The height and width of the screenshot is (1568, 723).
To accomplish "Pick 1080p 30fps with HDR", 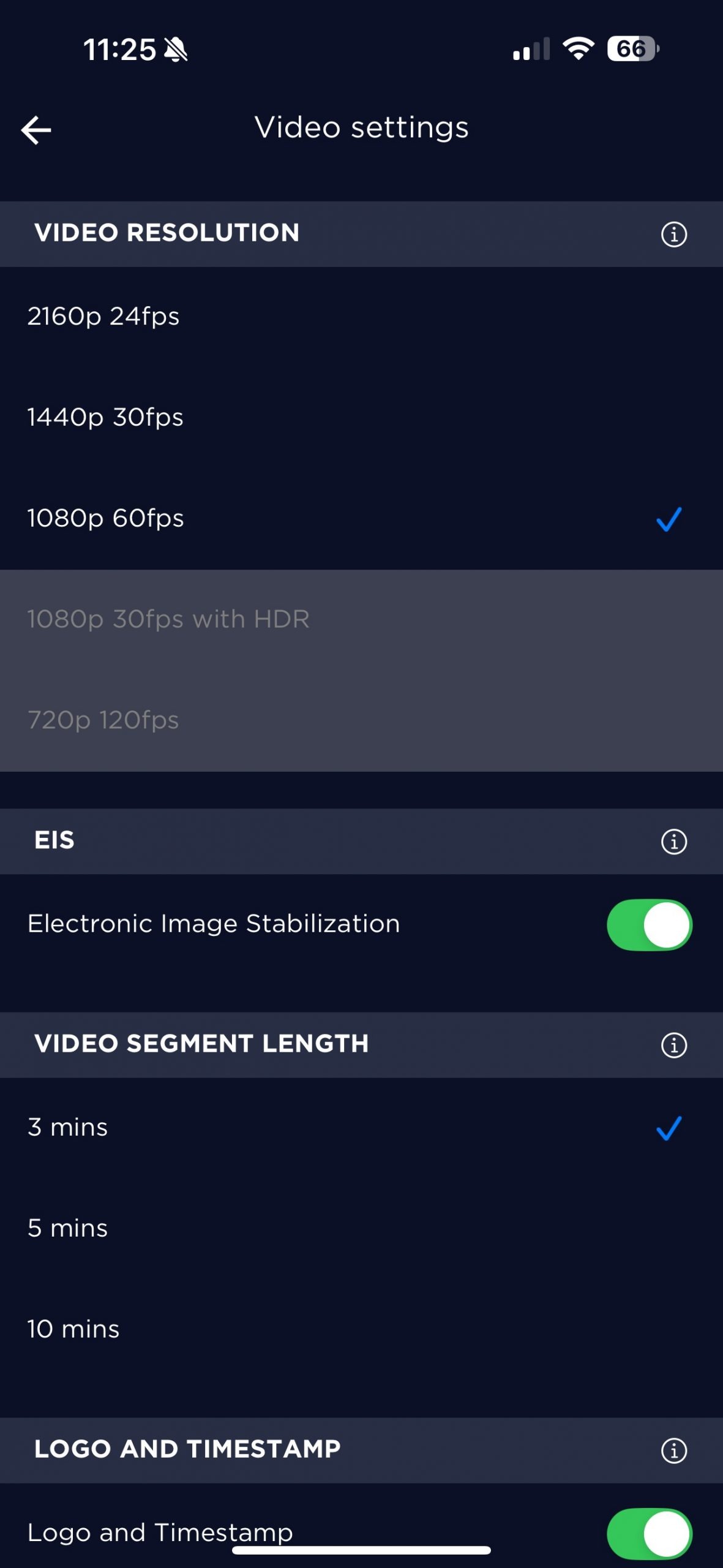I will [361, 619].
